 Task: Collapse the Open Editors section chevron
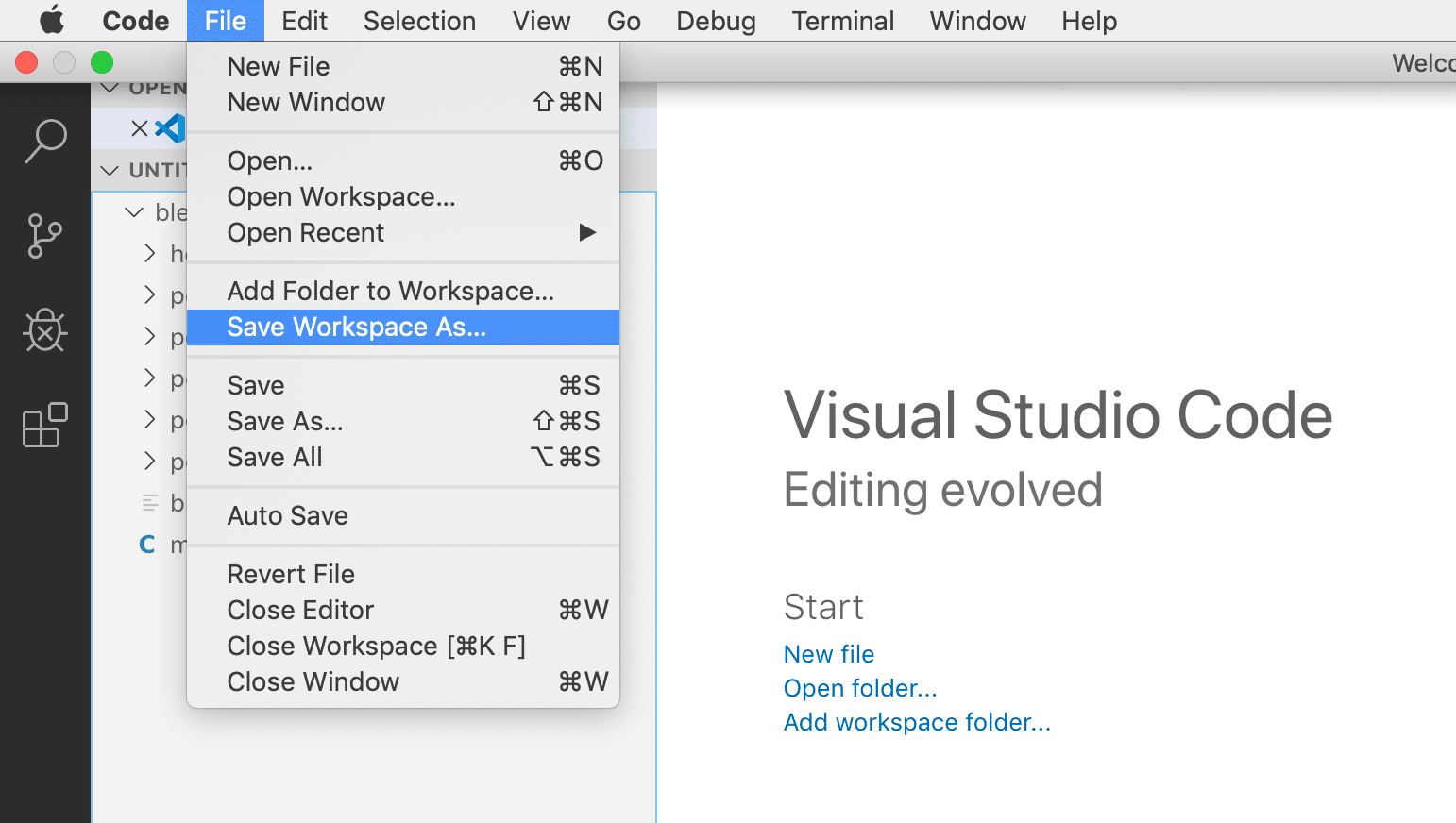tap(110, 88)
